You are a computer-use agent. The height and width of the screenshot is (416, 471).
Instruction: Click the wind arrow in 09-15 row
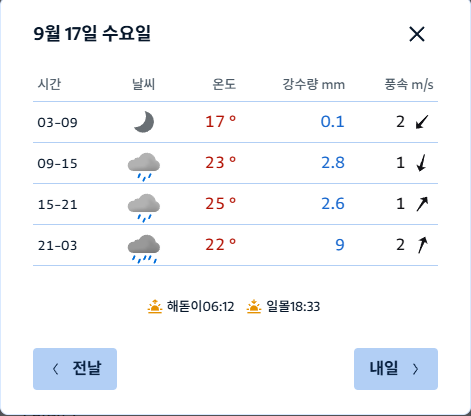[422, 163]
